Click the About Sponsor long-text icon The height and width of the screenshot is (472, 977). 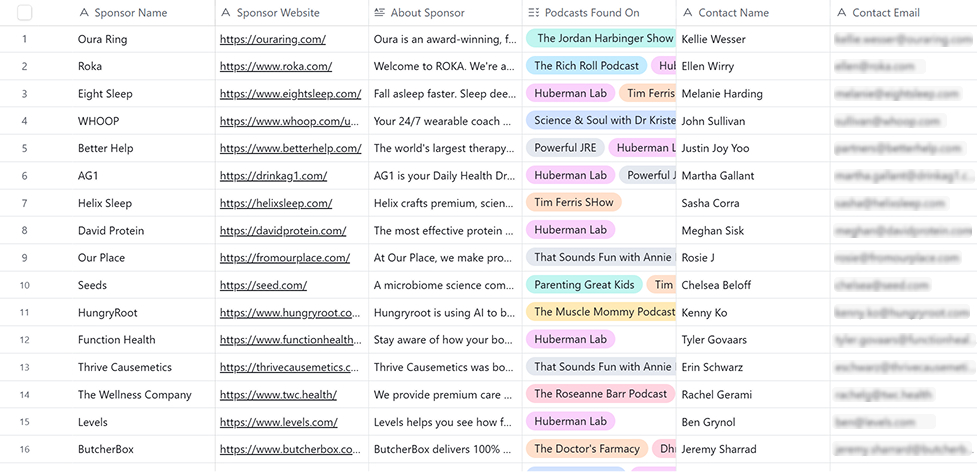pyautogui.click(x=379, y=13)
